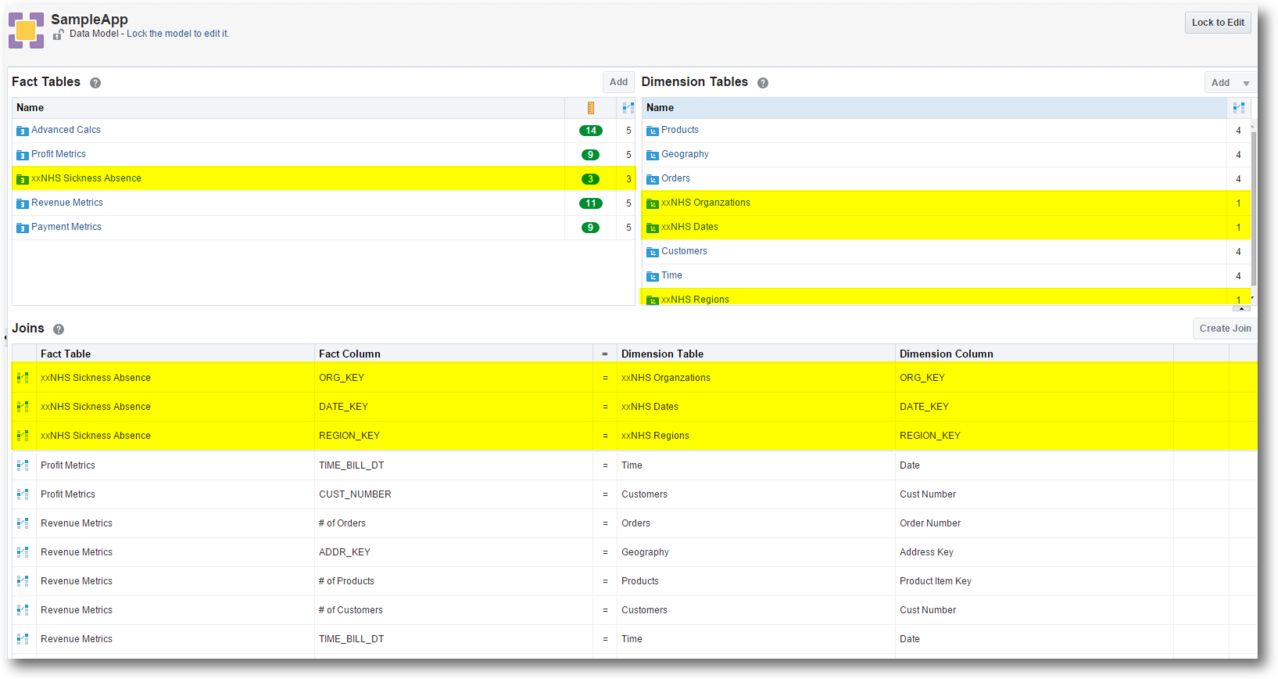The image size is (1278, 679).
Task: Select REGION_KEY fact column cell
Action: tap(454, 436)
